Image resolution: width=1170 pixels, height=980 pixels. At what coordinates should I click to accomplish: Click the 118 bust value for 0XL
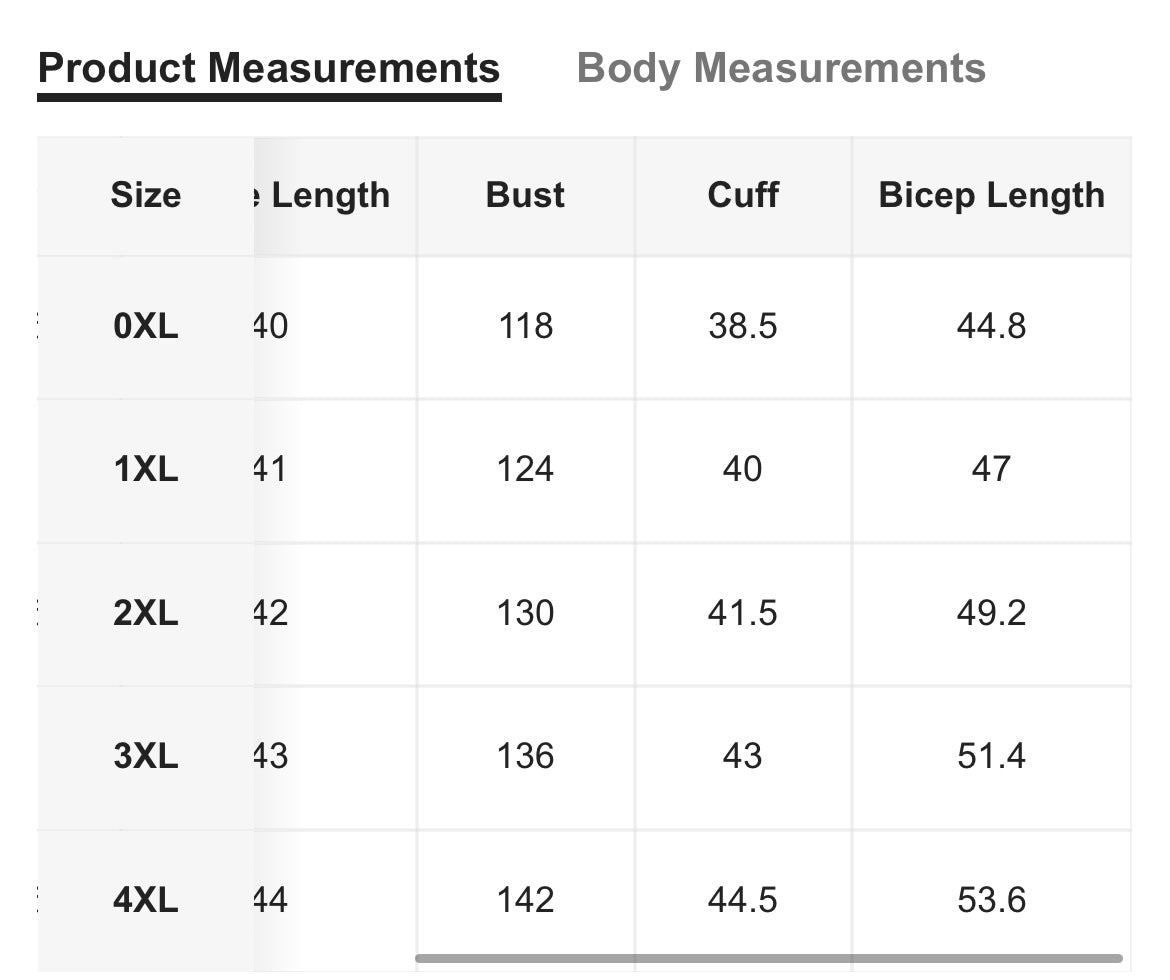click(525, 327)
